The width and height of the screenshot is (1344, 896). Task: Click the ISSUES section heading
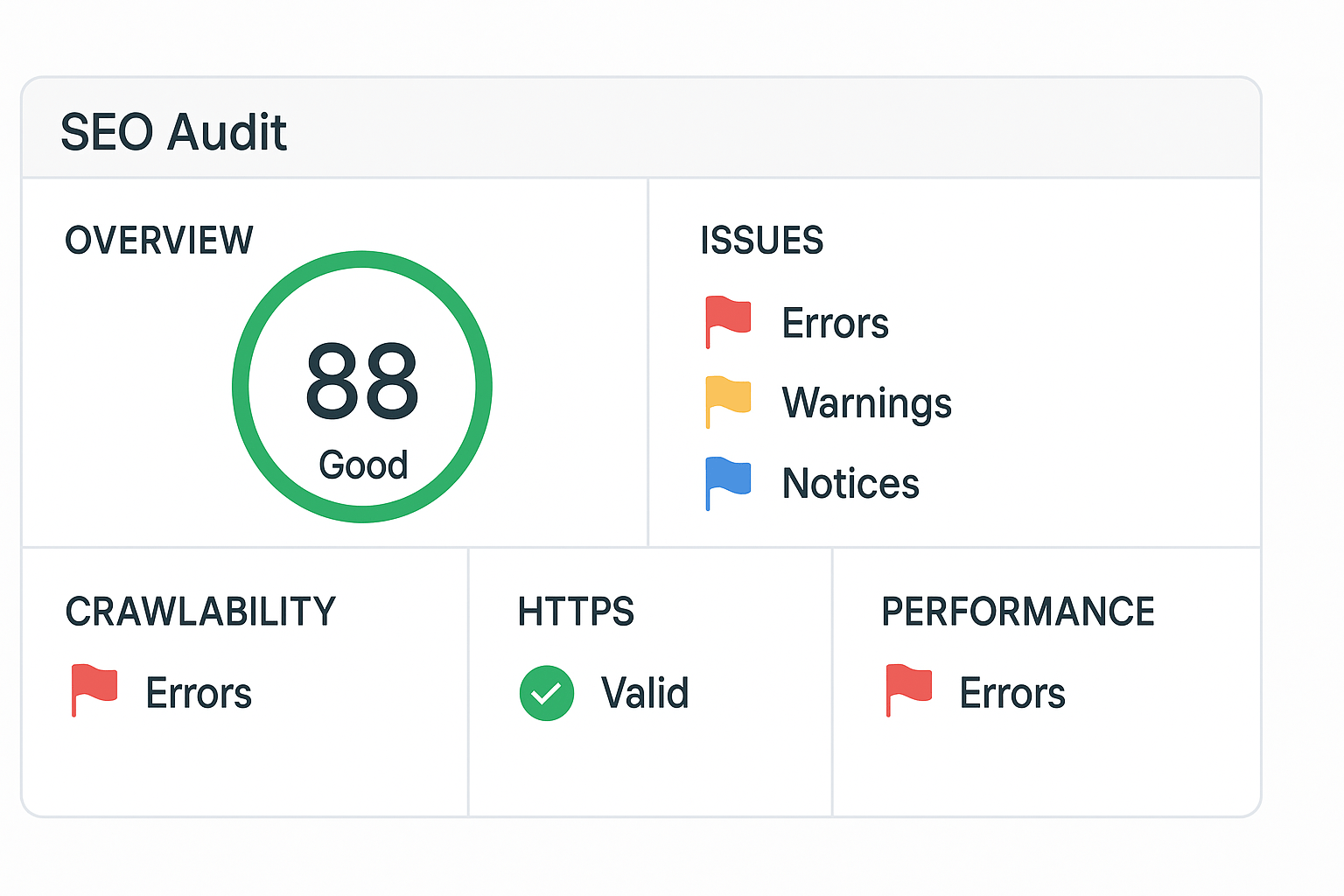point(761,241)
